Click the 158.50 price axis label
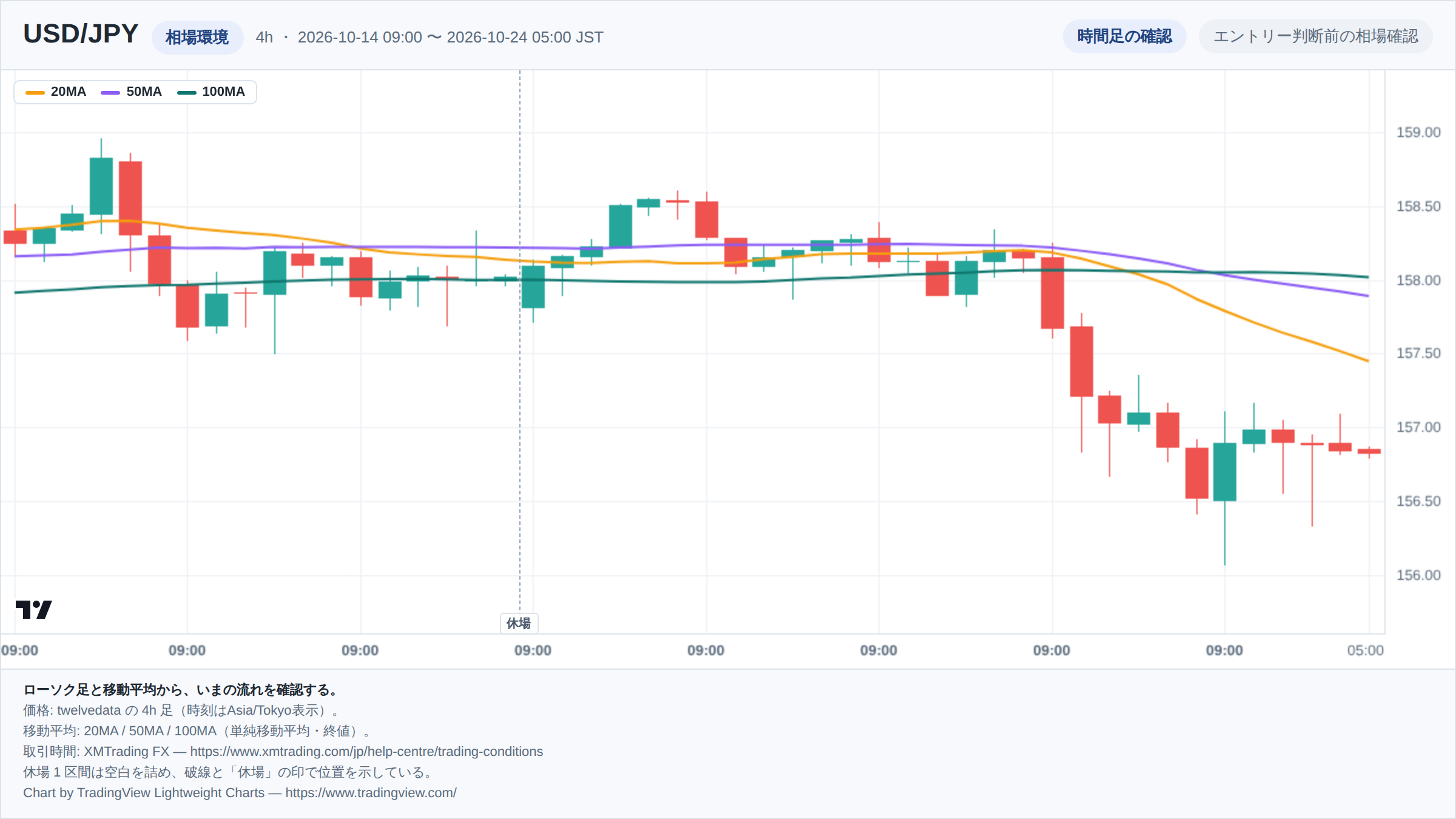The image size is (1456, 819). 1418,206
